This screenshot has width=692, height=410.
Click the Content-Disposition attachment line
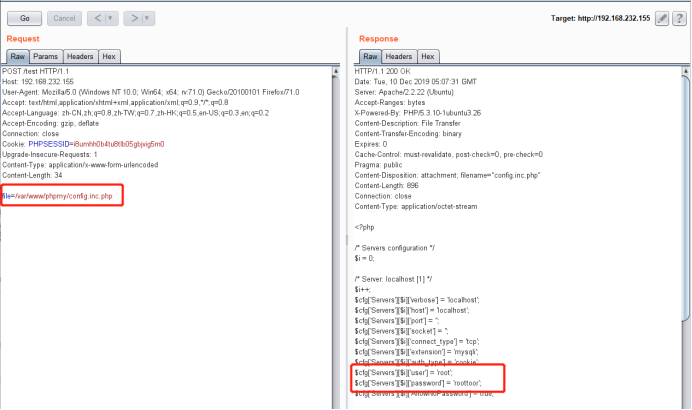tap(448, 175)
